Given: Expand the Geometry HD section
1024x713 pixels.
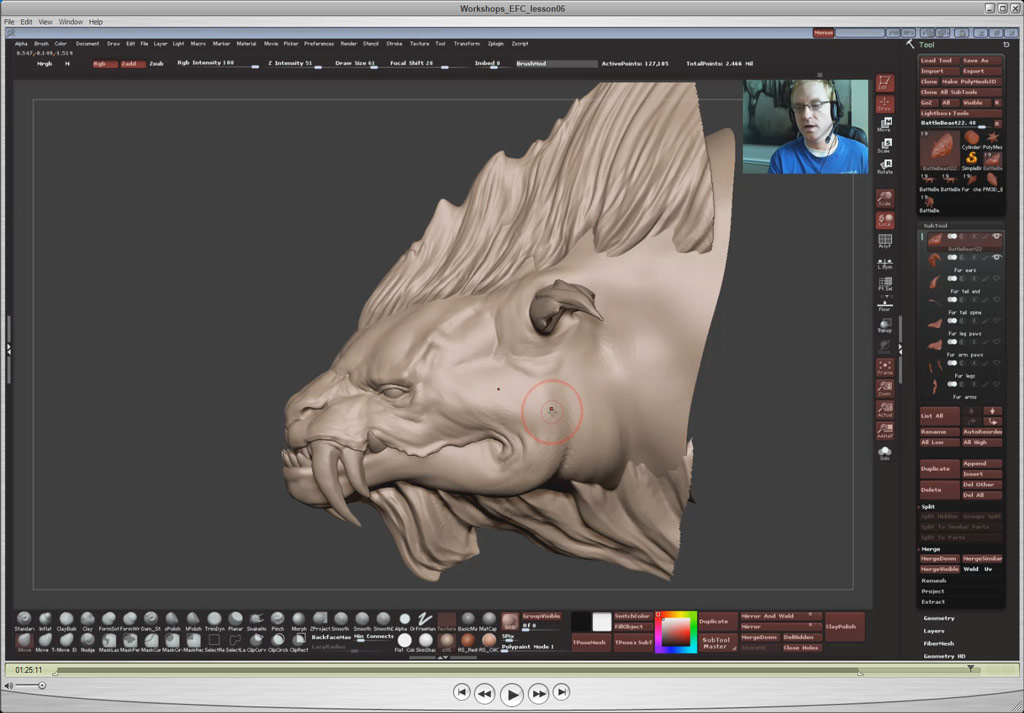Looking at the screenshot, I should (x=944, y=656).
